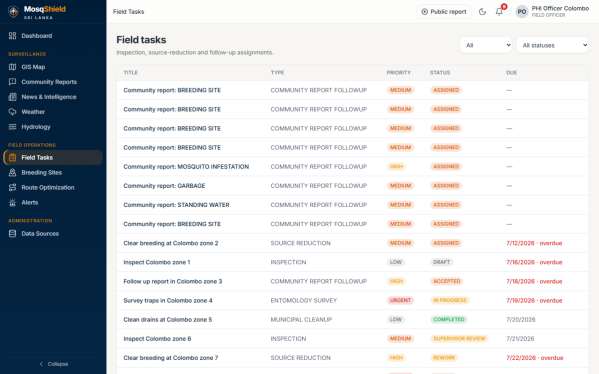The height and width of the screenshot is (374, 599).
Task: Open notifications bell icon
Action: point(499,11)
